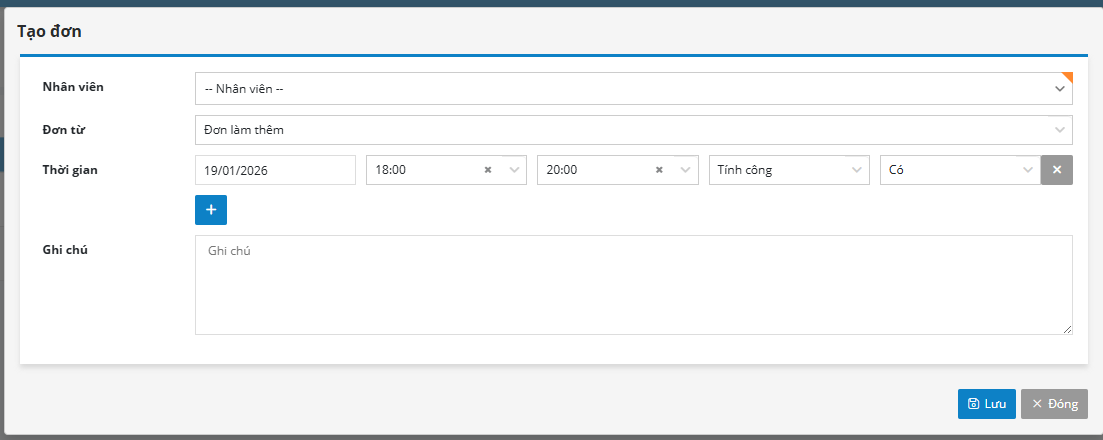Viewport: 1103px width, 440px height.
Task: Expand the 20:00 end time chevron
Action: tap(686, 170)
